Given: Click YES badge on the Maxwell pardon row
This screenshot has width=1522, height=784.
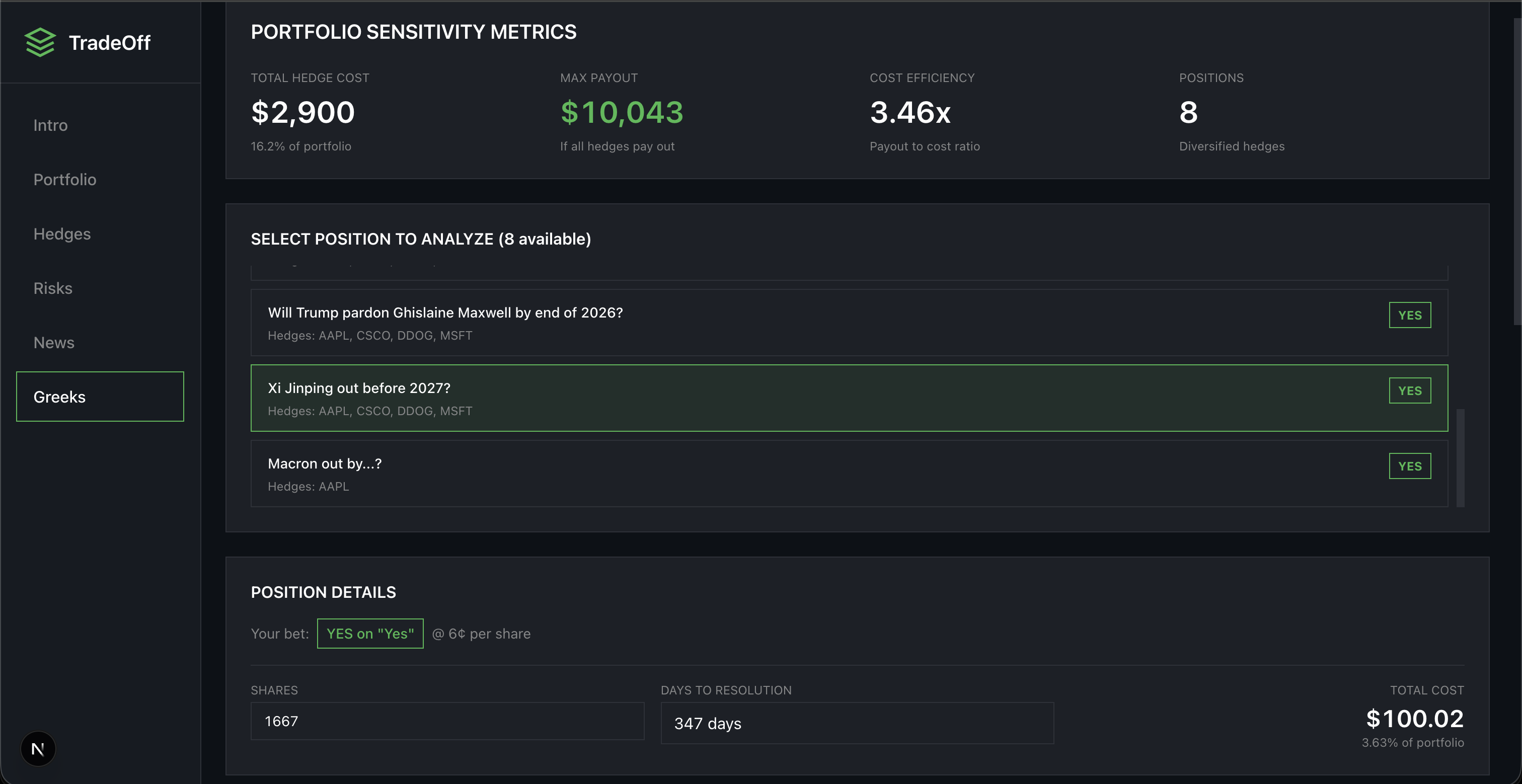Looking at the screenshot, I should pyautogui.click(x=1409, y=315).
